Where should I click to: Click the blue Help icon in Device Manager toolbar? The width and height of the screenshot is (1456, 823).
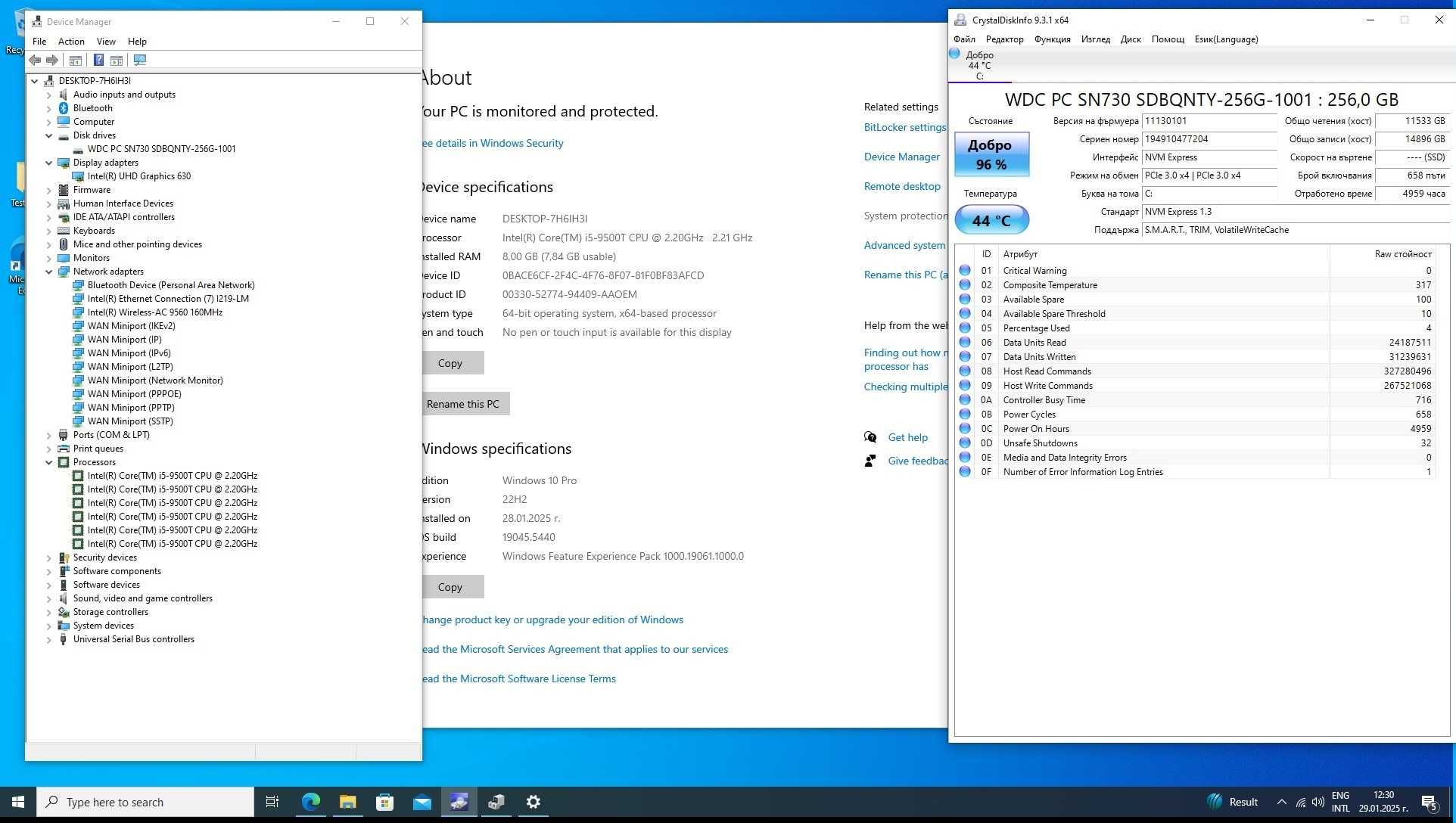pos(98,60)
